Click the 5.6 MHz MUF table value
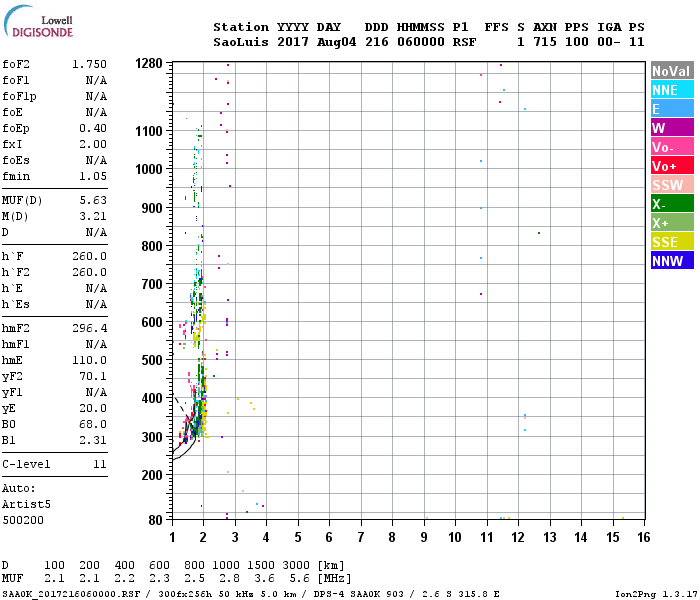This screenshot has height=600, width=700. click(300, 579)
